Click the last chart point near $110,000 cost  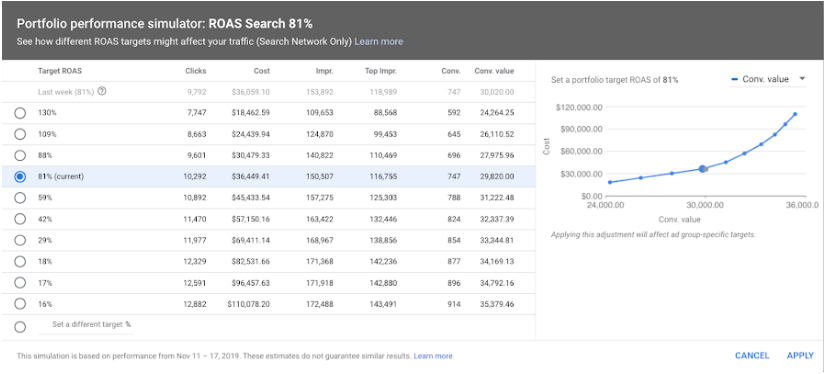pos(795,114)
